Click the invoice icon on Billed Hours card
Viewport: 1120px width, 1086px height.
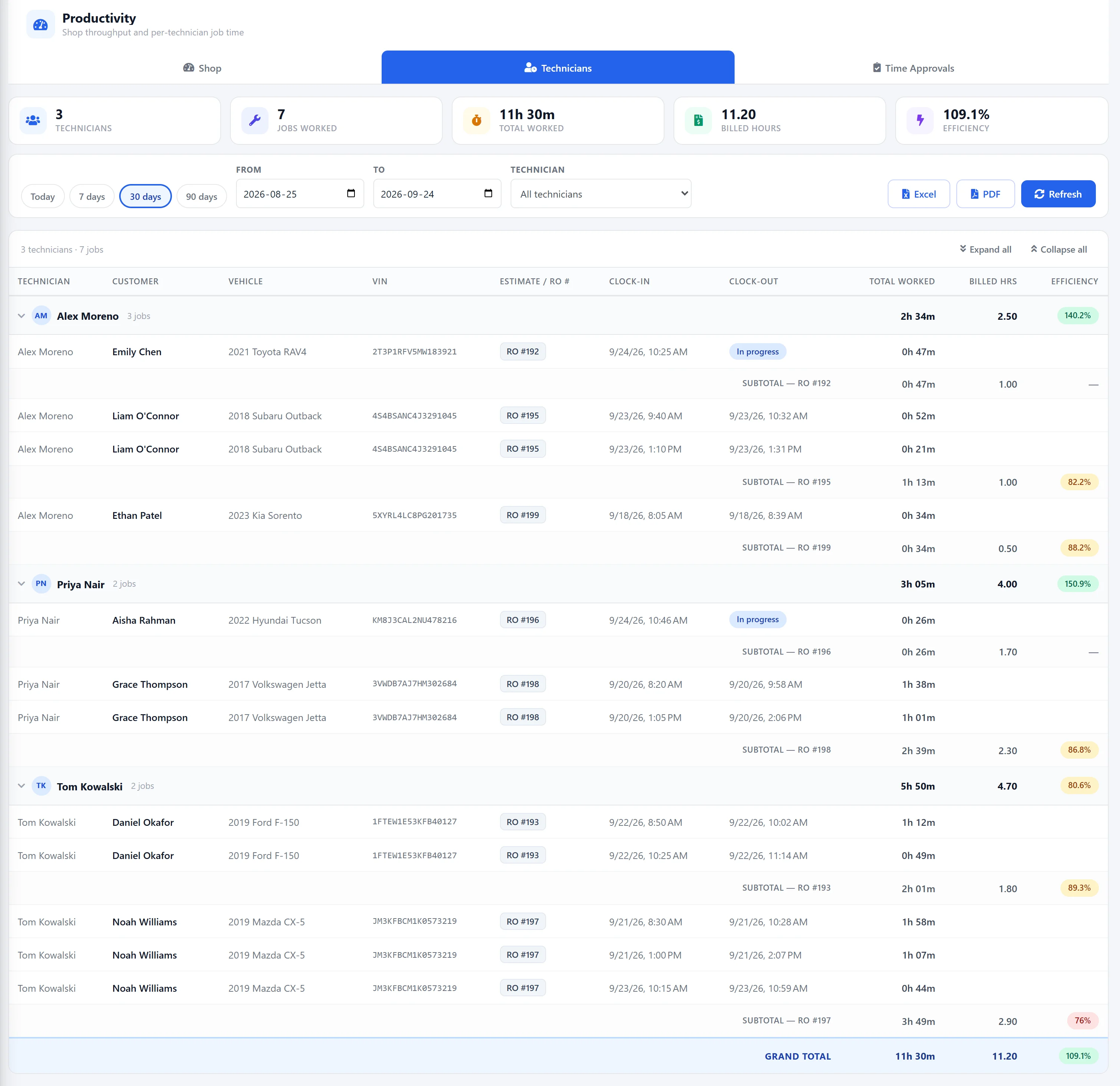click(698, 121)
